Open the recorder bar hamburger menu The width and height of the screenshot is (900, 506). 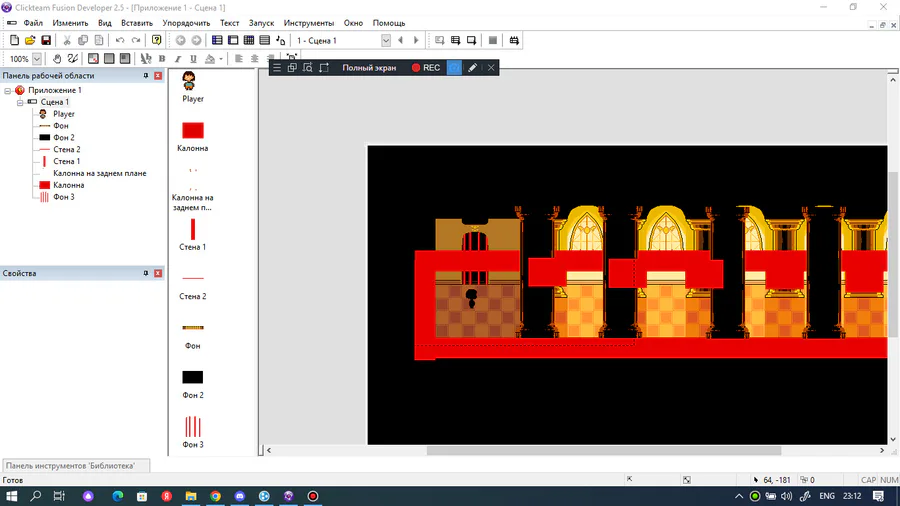coord(277,68)
